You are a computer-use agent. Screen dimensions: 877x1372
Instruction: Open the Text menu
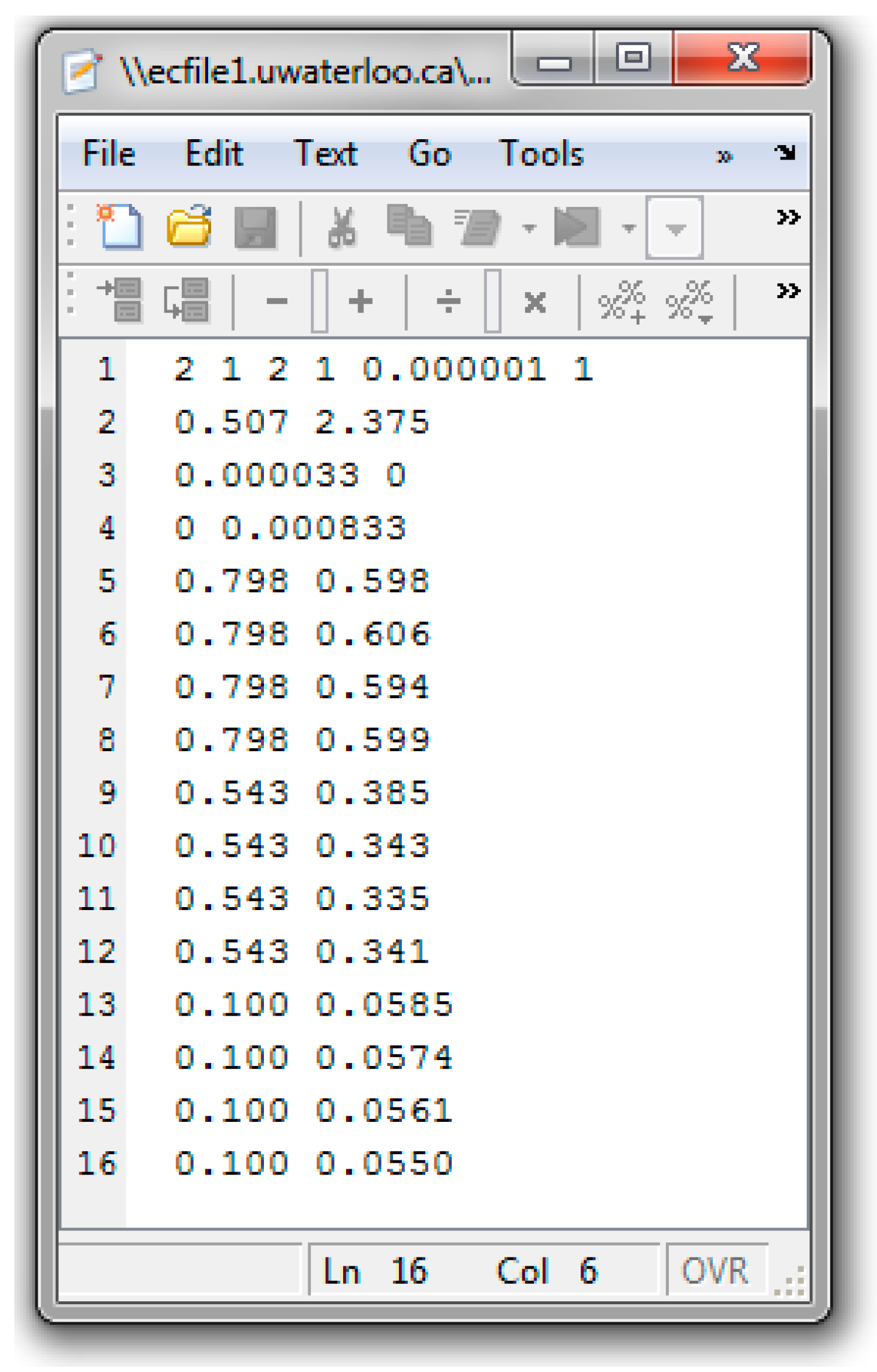coord(326,154)
